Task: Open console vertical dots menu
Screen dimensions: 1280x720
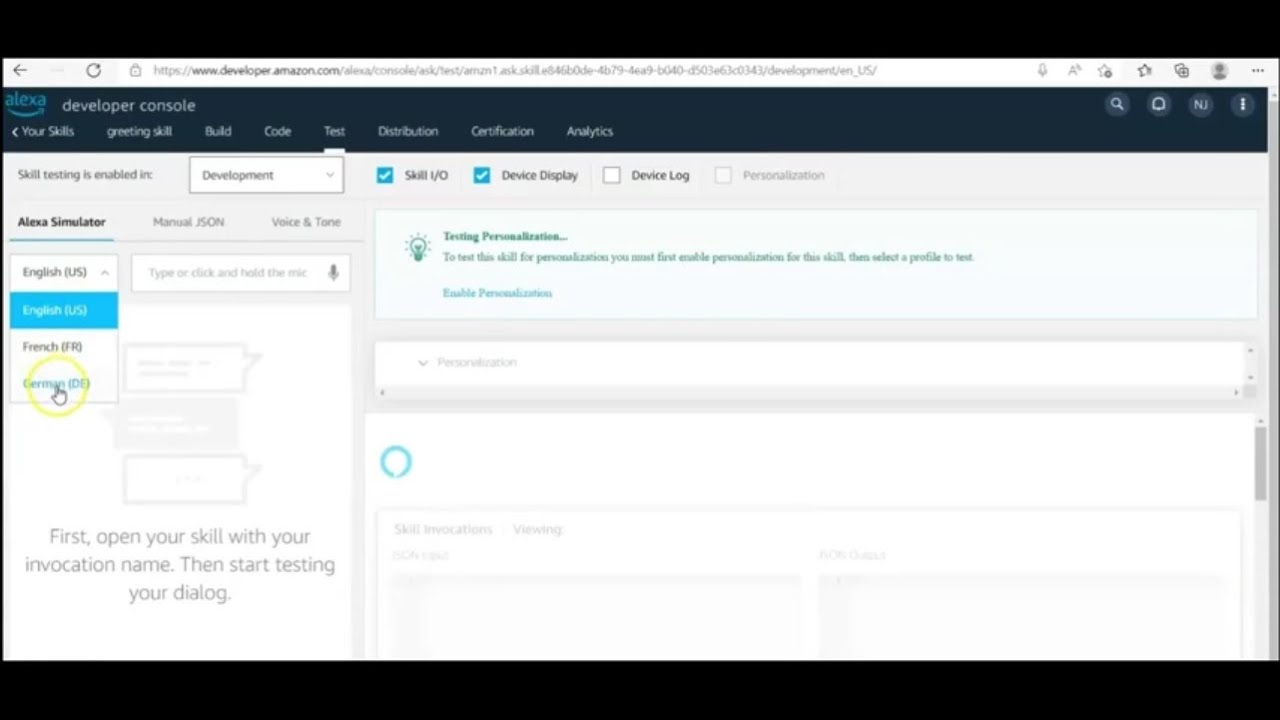Action: [x=1243, y=104]
